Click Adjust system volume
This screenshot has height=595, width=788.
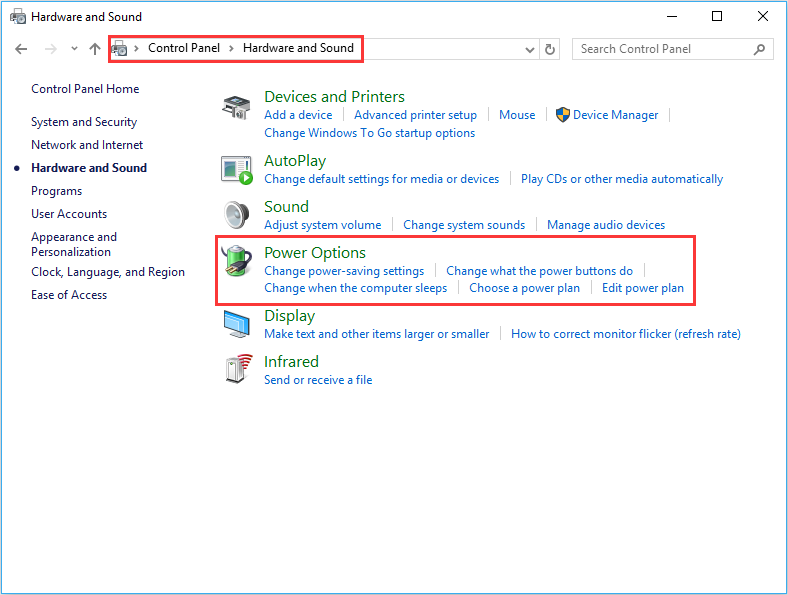[323, 225]
